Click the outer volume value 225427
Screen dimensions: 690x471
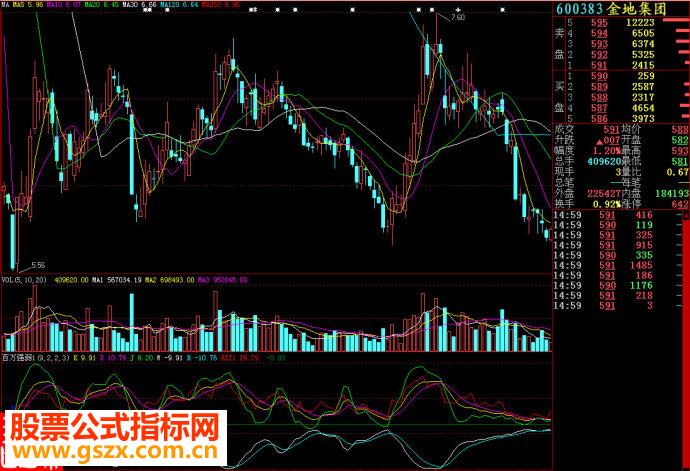pyautogui.click(x=604, y=193)
